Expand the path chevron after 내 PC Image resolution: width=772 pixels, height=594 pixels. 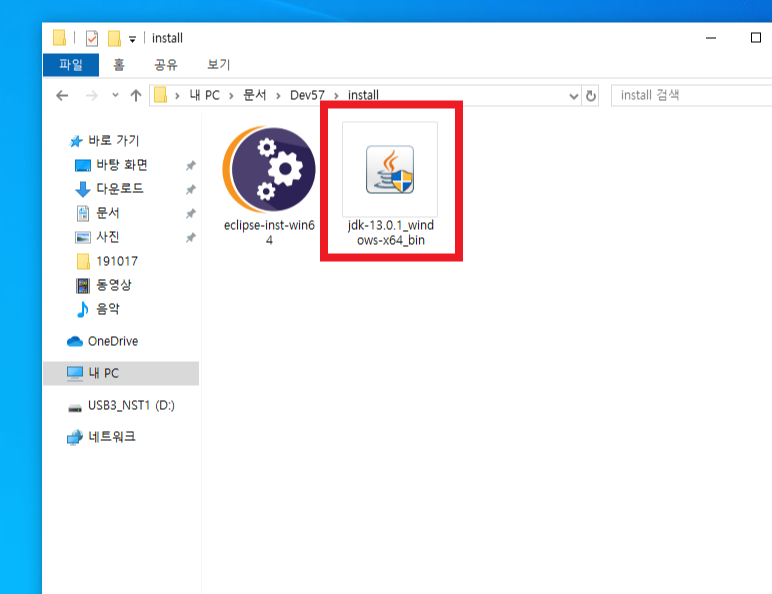coord(231,96)
